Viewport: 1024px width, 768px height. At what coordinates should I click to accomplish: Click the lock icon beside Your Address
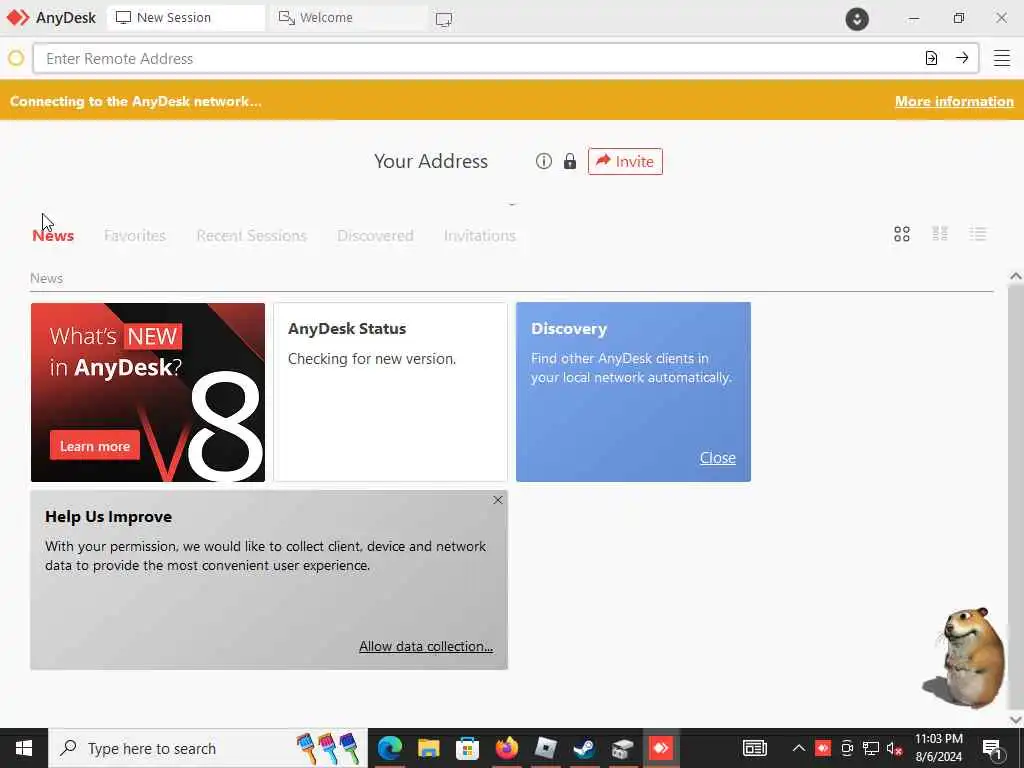click(569, 161)
